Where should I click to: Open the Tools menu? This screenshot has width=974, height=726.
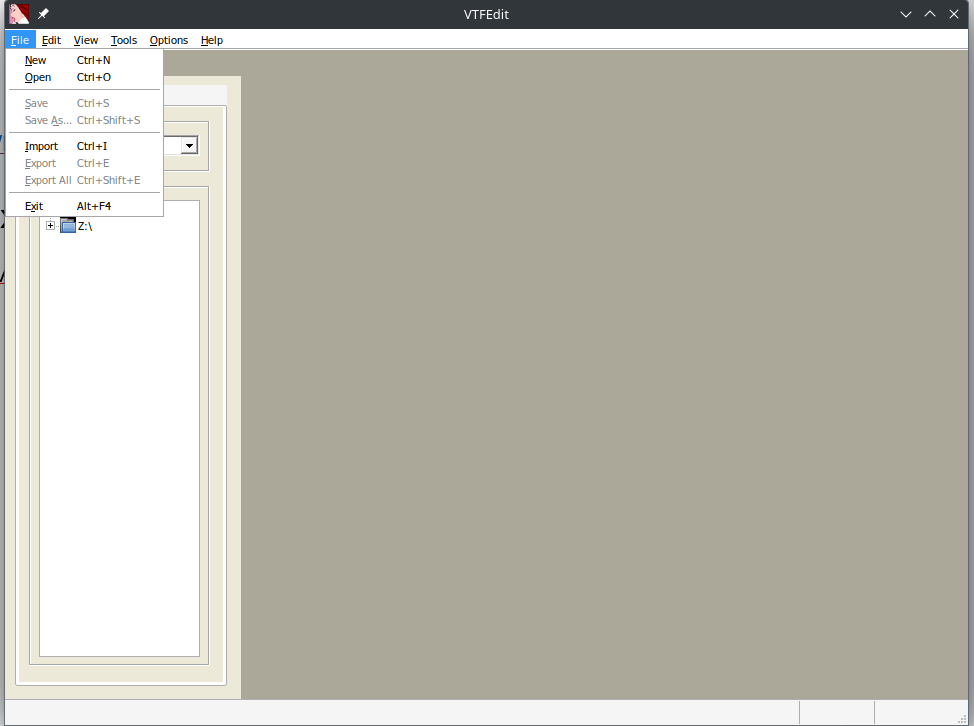coord(124,40)
